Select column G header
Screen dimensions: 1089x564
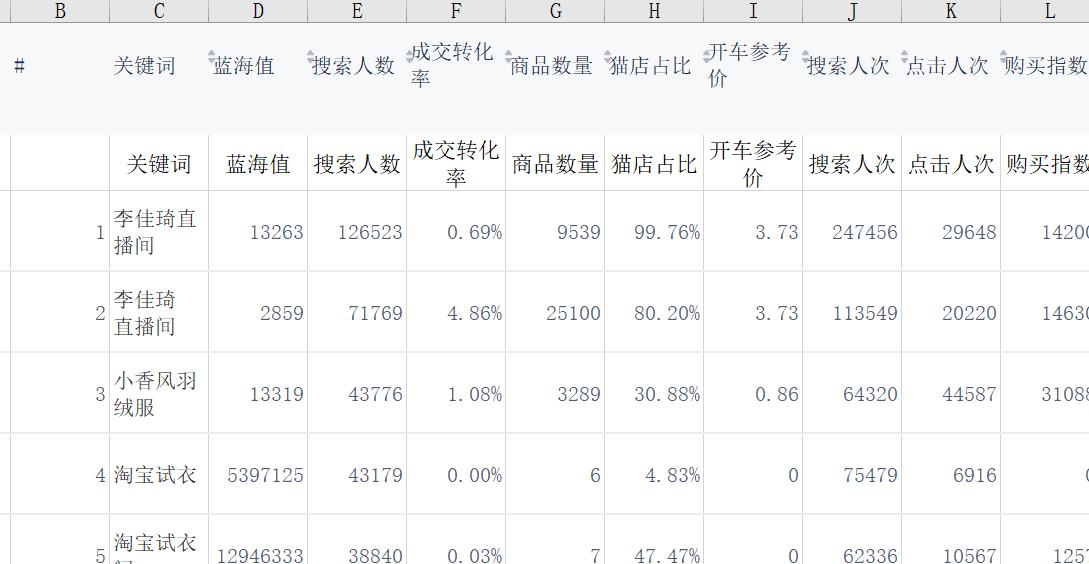pyautogui.click(x=556, y=11)
